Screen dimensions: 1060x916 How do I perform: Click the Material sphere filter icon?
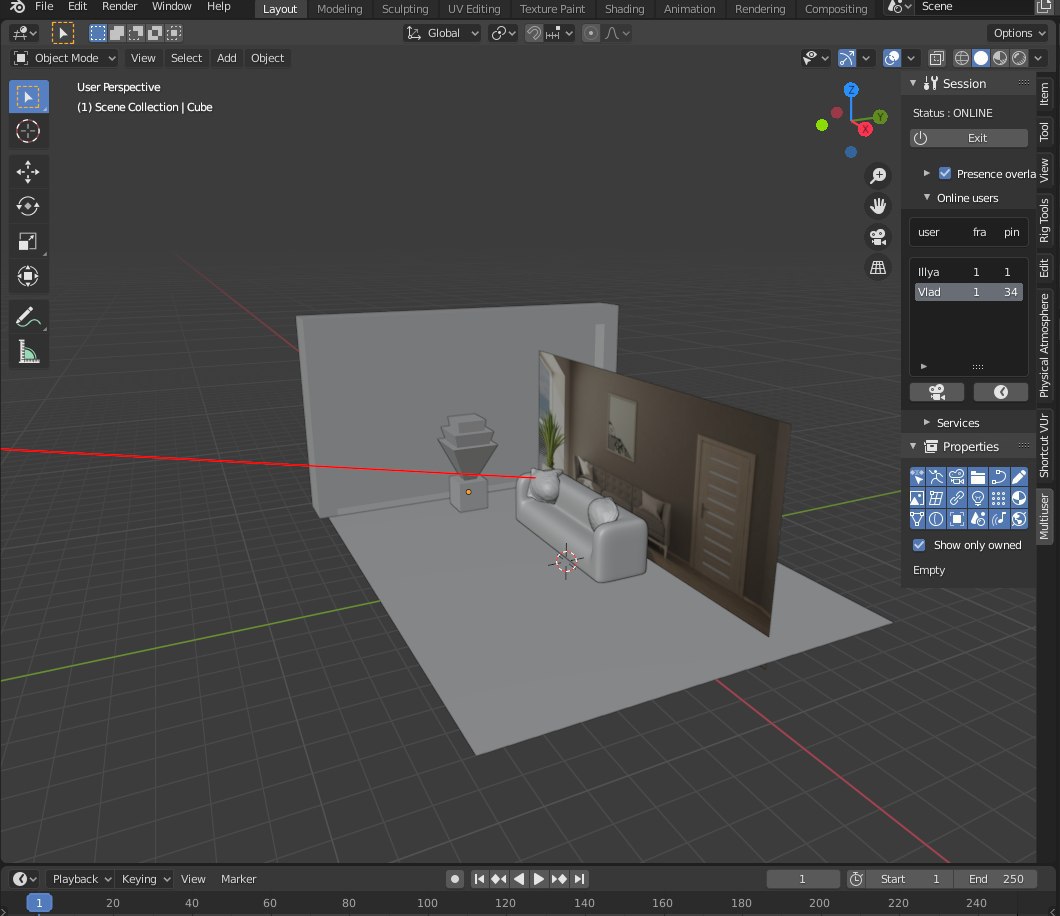pos(1019,498)
